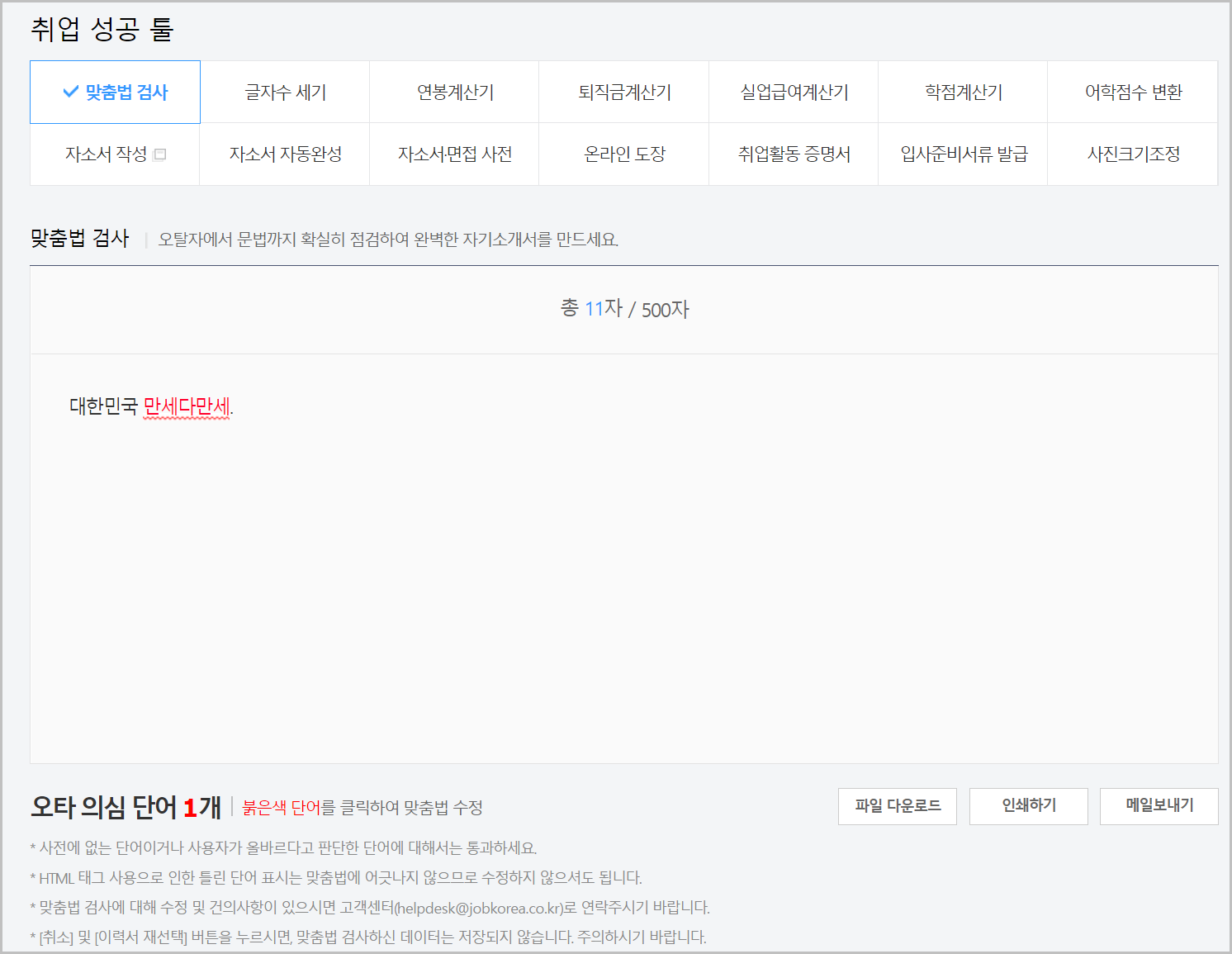Screen dimensions: 1232x954
Task: Go to 실업급여계산기 tab
Action: 794,93
